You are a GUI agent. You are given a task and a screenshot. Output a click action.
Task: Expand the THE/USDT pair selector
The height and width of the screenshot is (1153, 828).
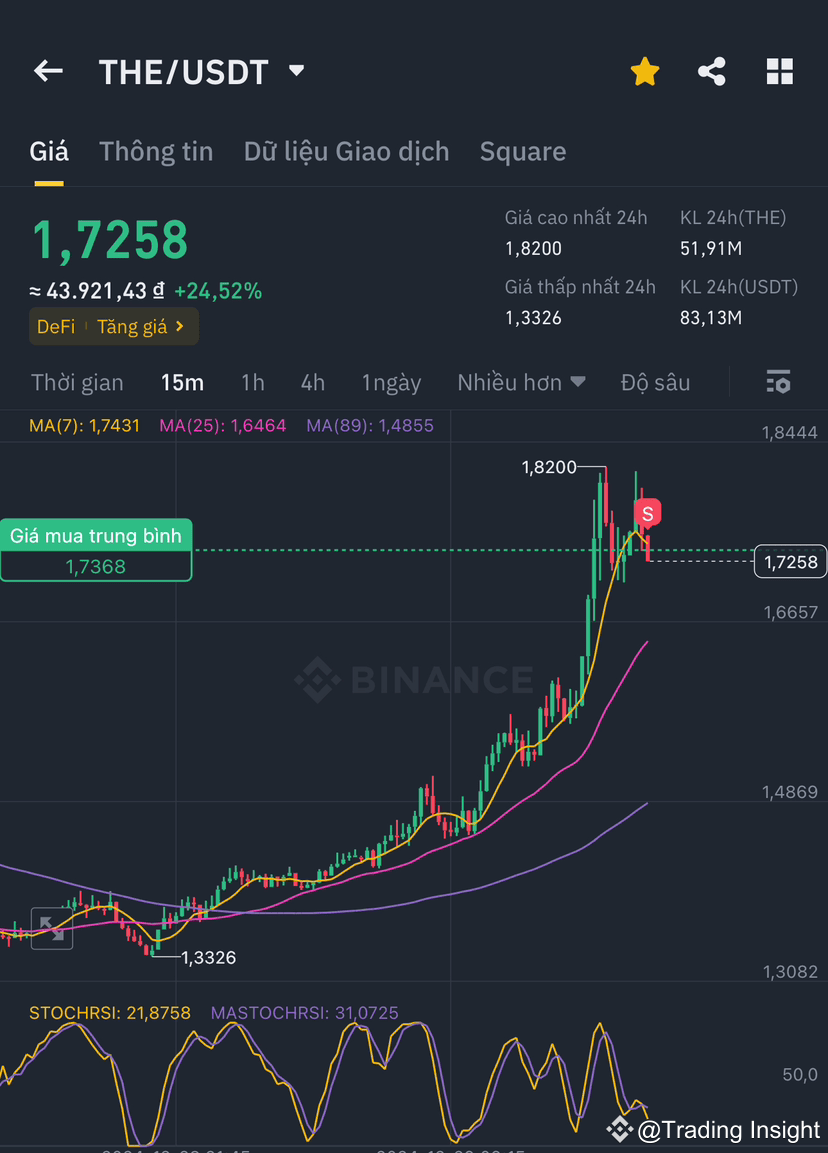pos(295,70)
